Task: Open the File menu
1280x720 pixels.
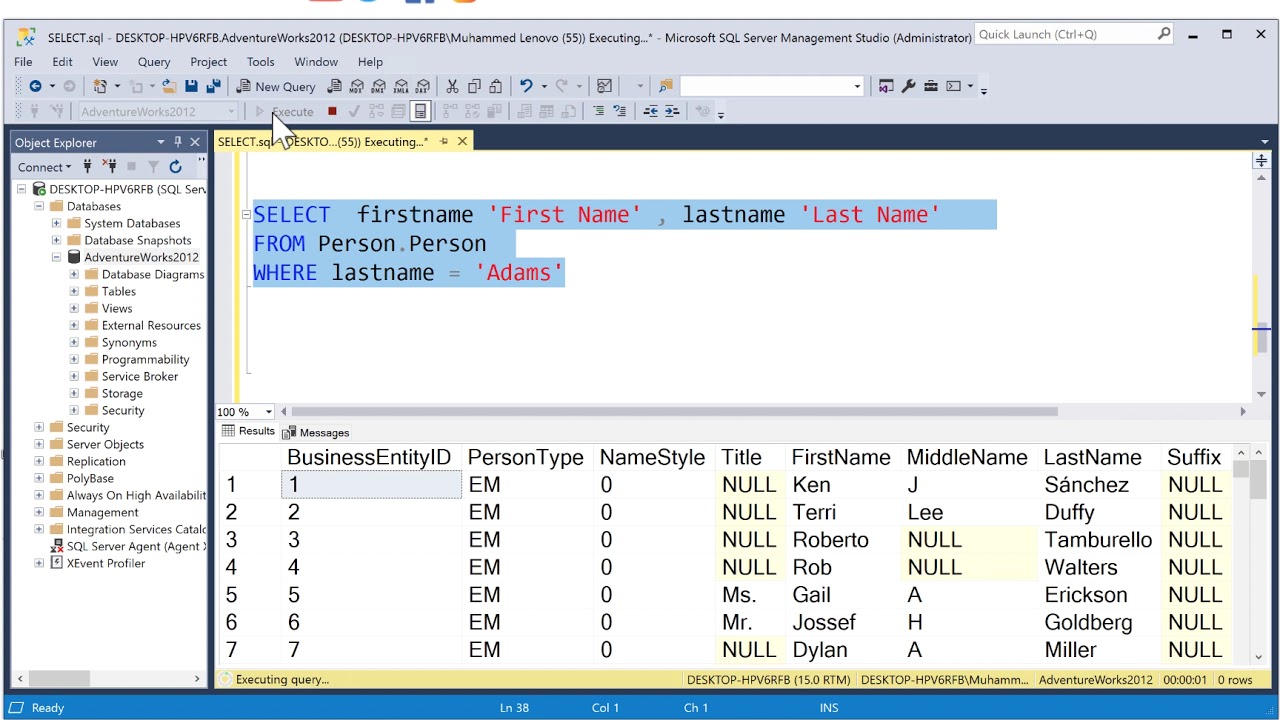Action: pyautogui.click(x=23, y=62)
